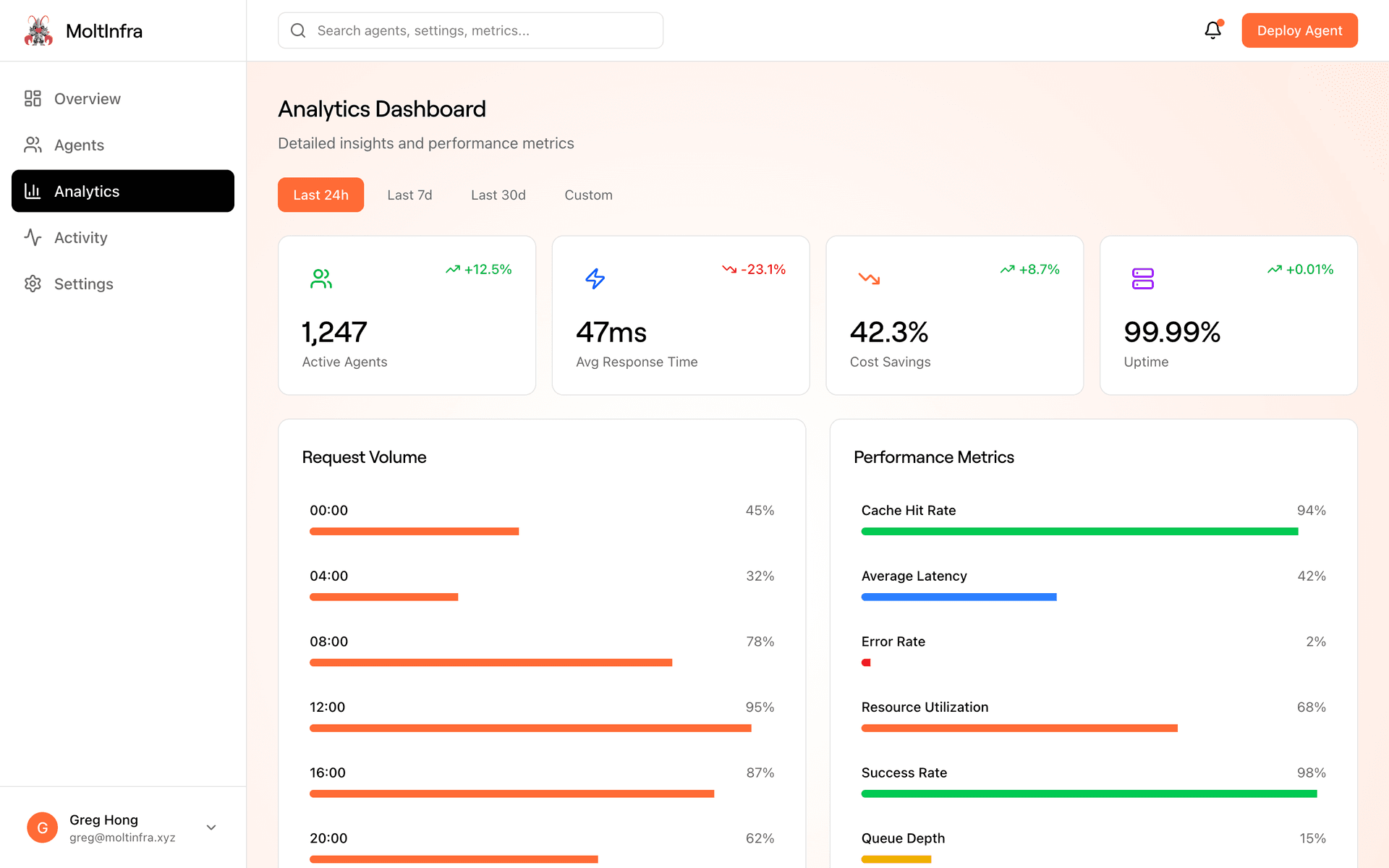Click the 42.3% Cost Savings value

(889, 332)
